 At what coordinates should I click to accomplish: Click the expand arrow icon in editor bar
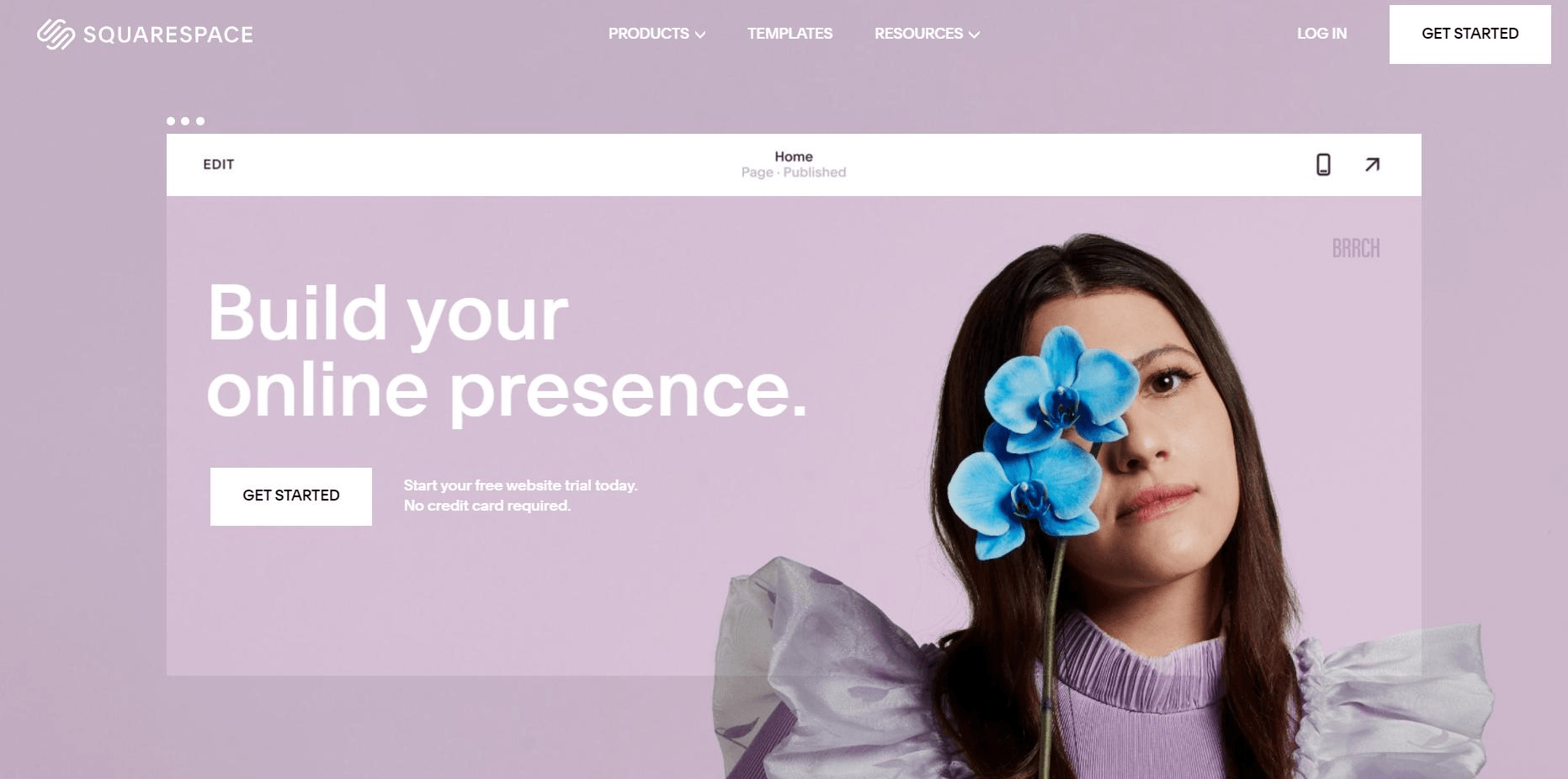(1372, 164)
